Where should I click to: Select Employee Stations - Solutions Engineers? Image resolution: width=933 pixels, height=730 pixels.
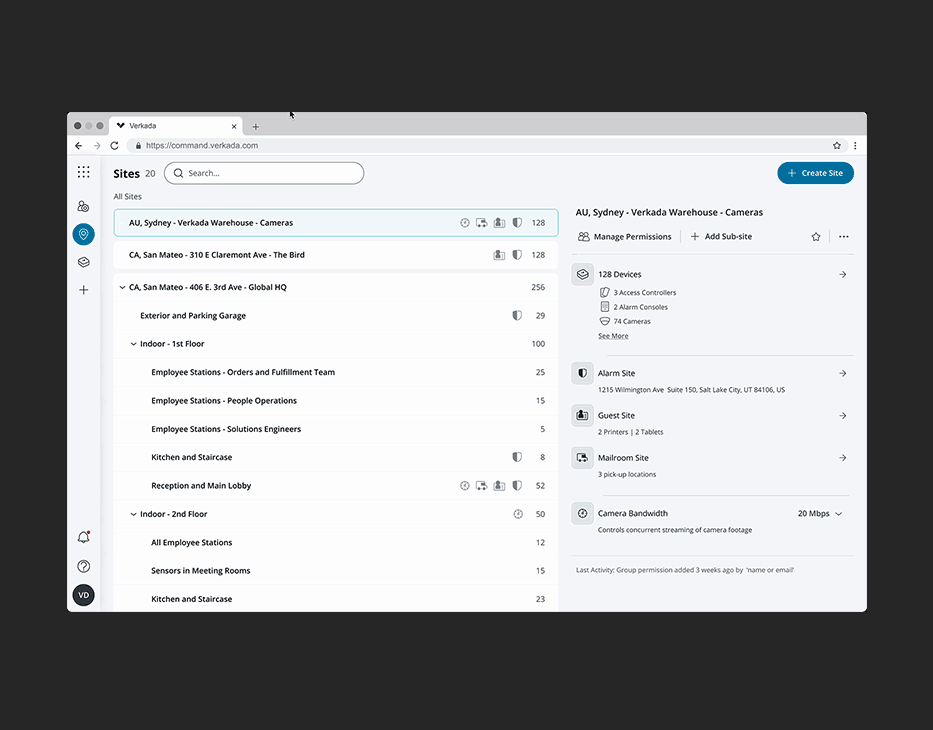pyautogui.click(x=336, y=429)
